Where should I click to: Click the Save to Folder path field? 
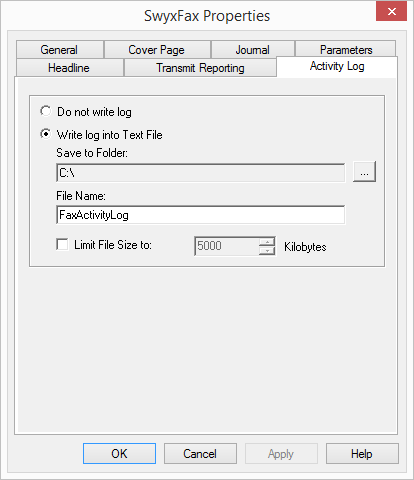click(201, 173)
